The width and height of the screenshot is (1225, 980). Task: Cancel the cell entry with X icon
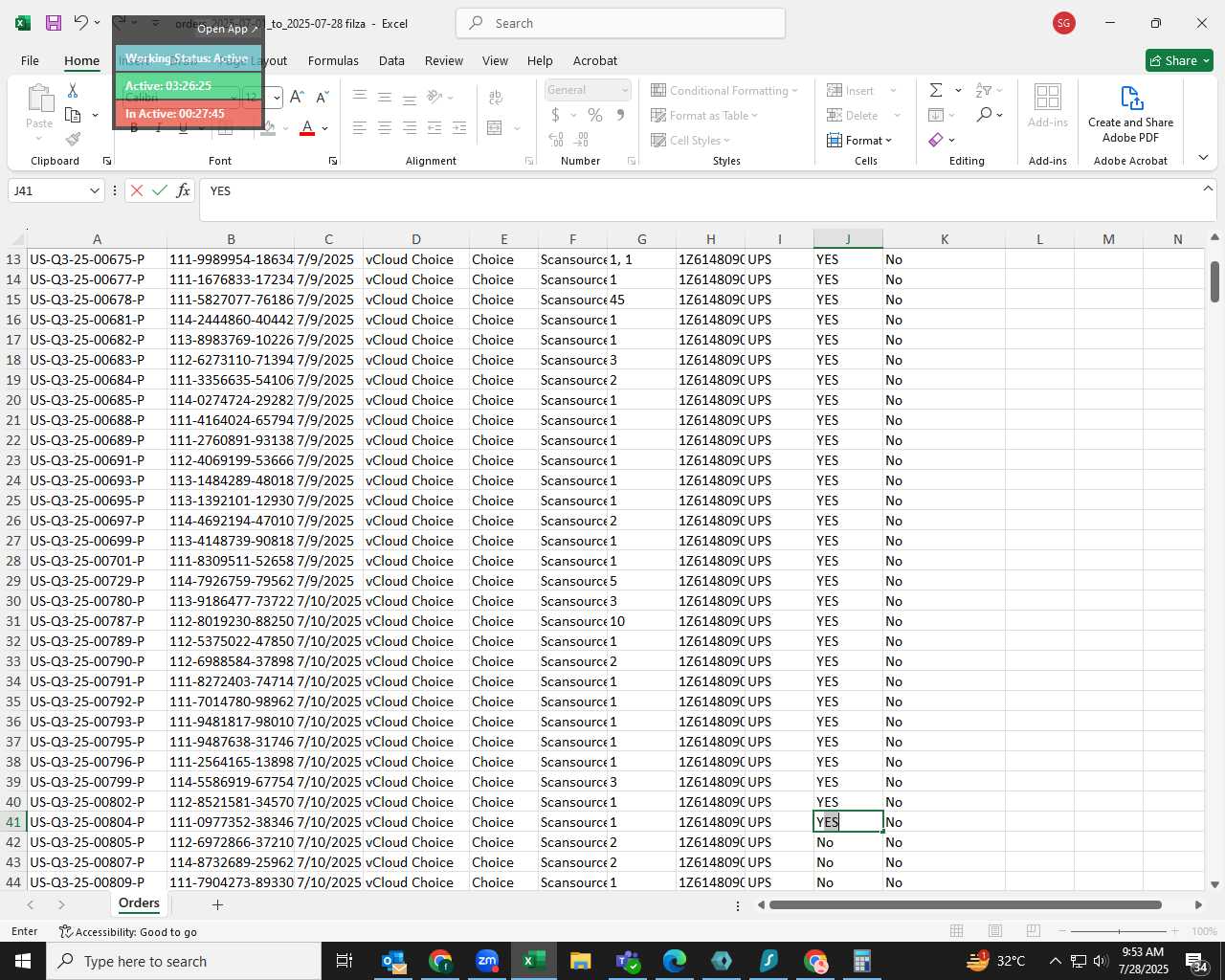click(x=137, y=190)
